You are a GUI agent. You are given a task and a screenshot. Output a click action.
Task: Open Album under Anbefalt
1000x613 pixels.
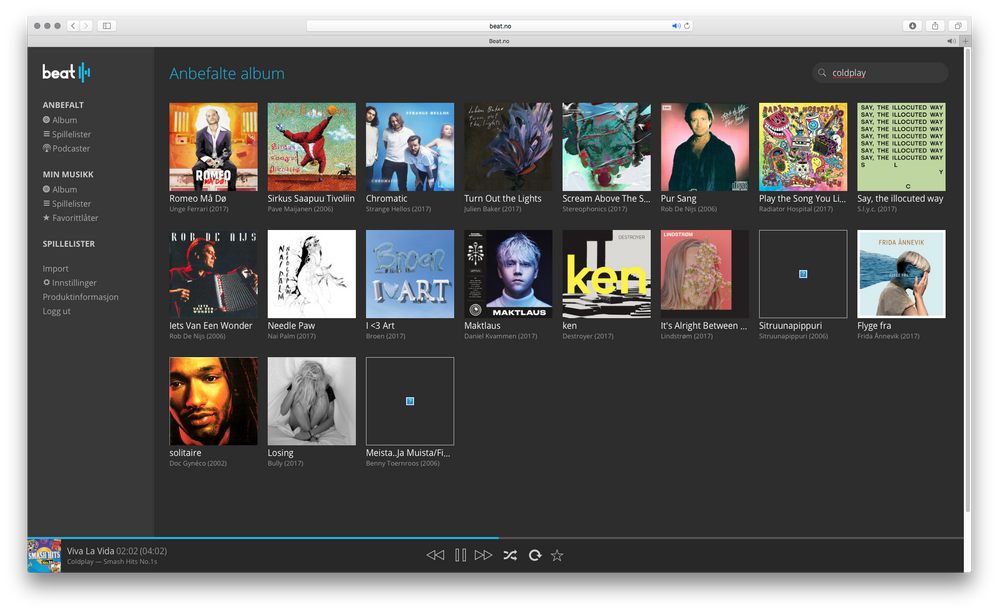(x=60, y=120)
